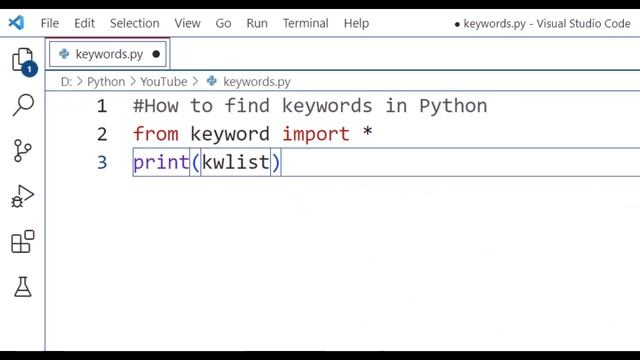640x360 pixels.
Task: Click 'kwlist' inside the print call
Action: [236, 162]
